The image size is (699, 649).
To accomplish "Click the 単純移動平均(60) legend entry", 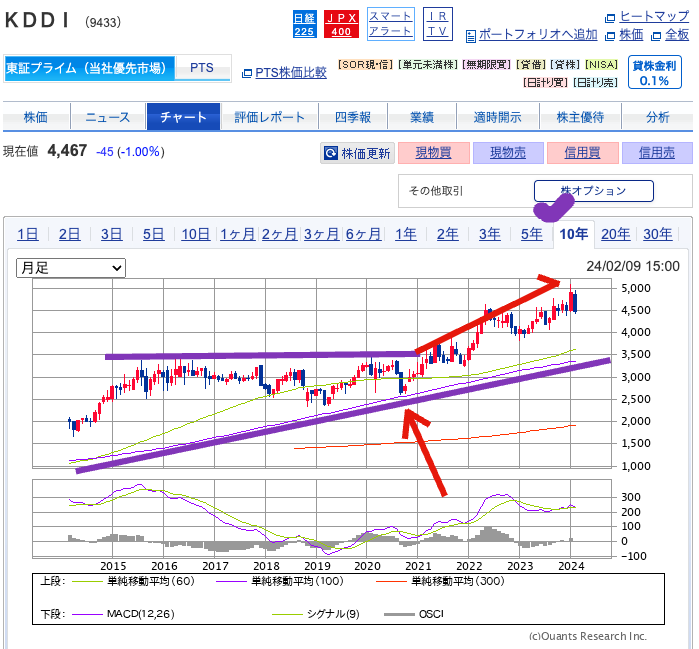I will (134, 581).
